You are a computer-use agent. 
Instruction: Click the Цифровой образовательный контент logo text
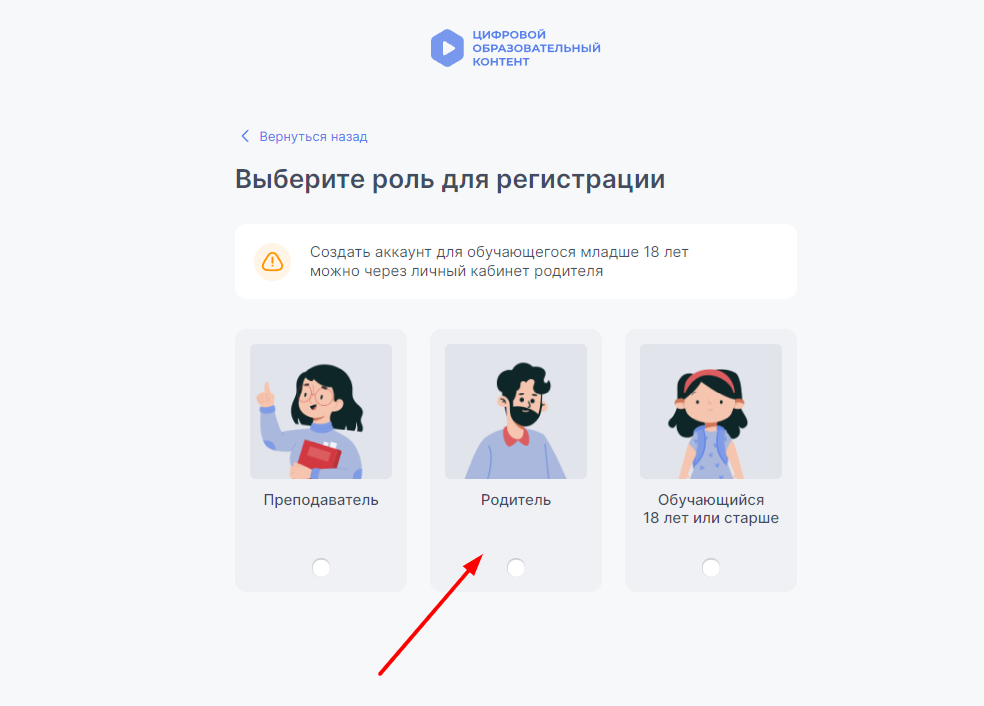pos(537,48)
